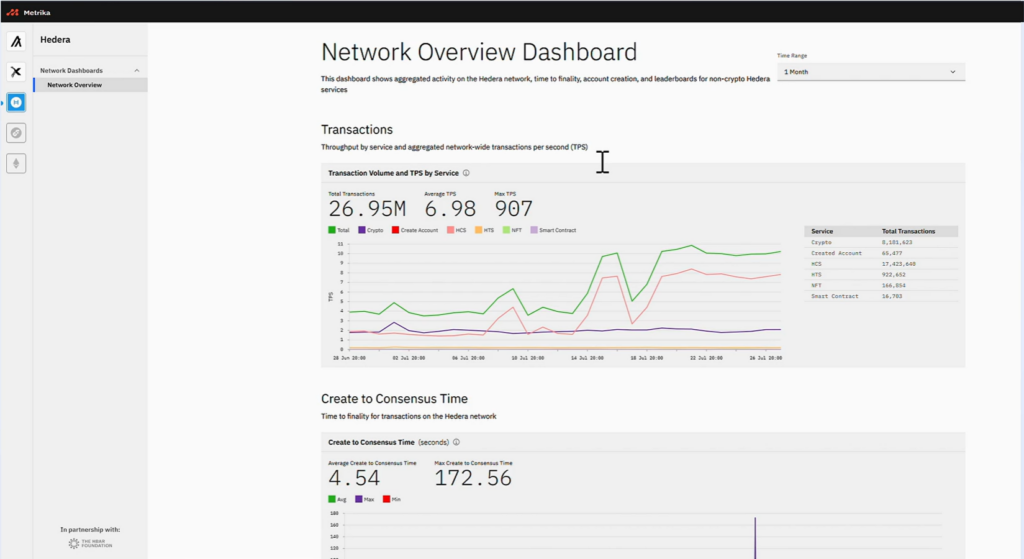
Task: Toggle the Max series in consensus time legend
Action: pos(364,499)
